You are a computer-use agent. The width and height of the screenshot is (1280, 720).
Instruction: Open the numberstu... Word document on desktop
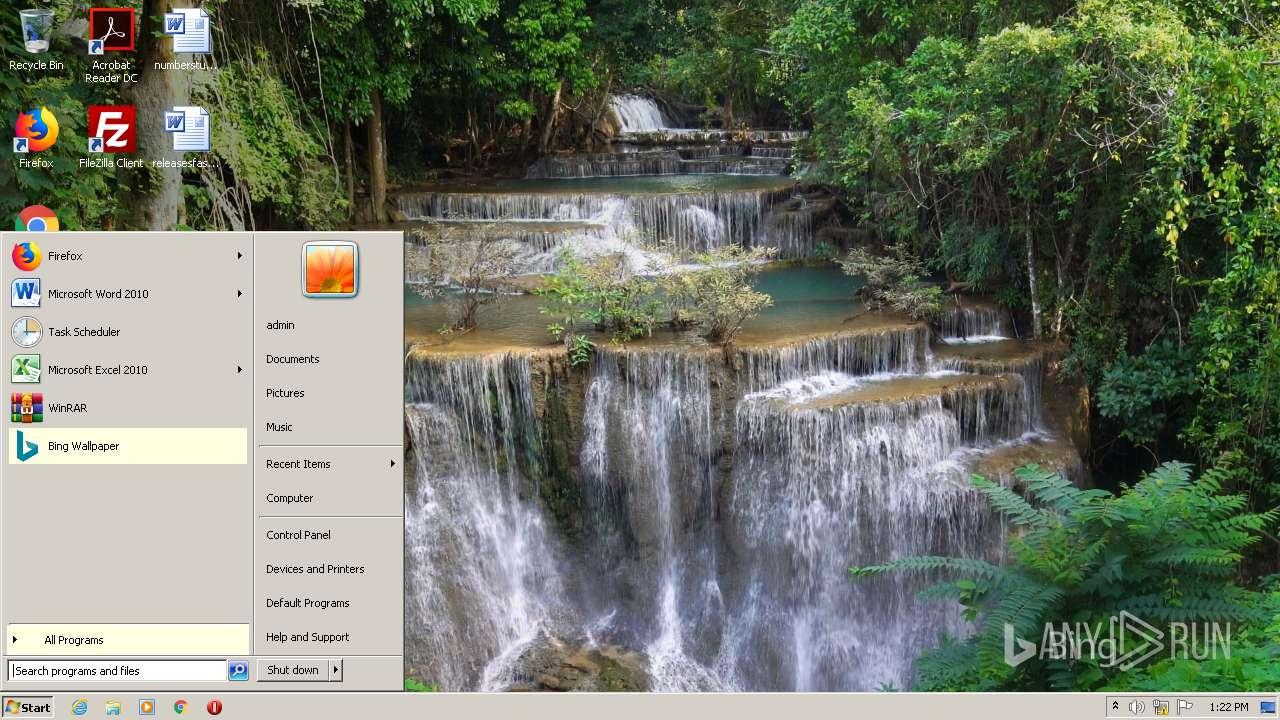point(186,41)
